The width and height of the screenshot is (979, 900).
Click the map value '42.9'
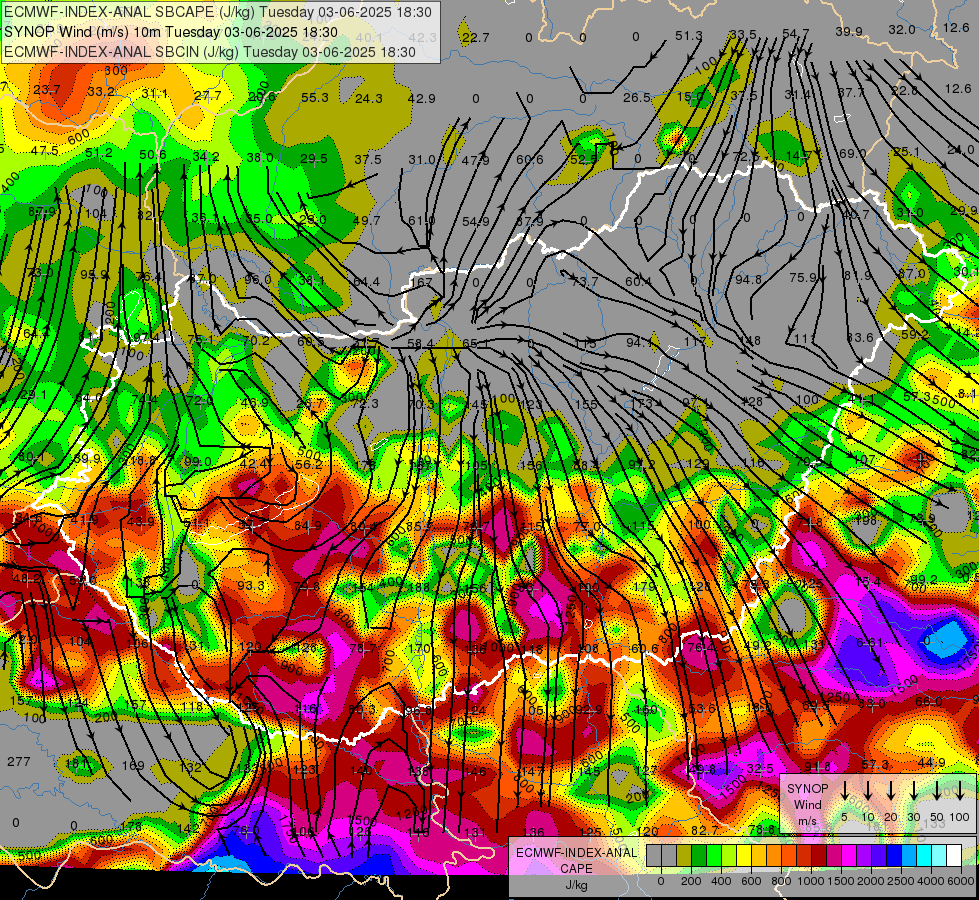[x=421, y=98]
